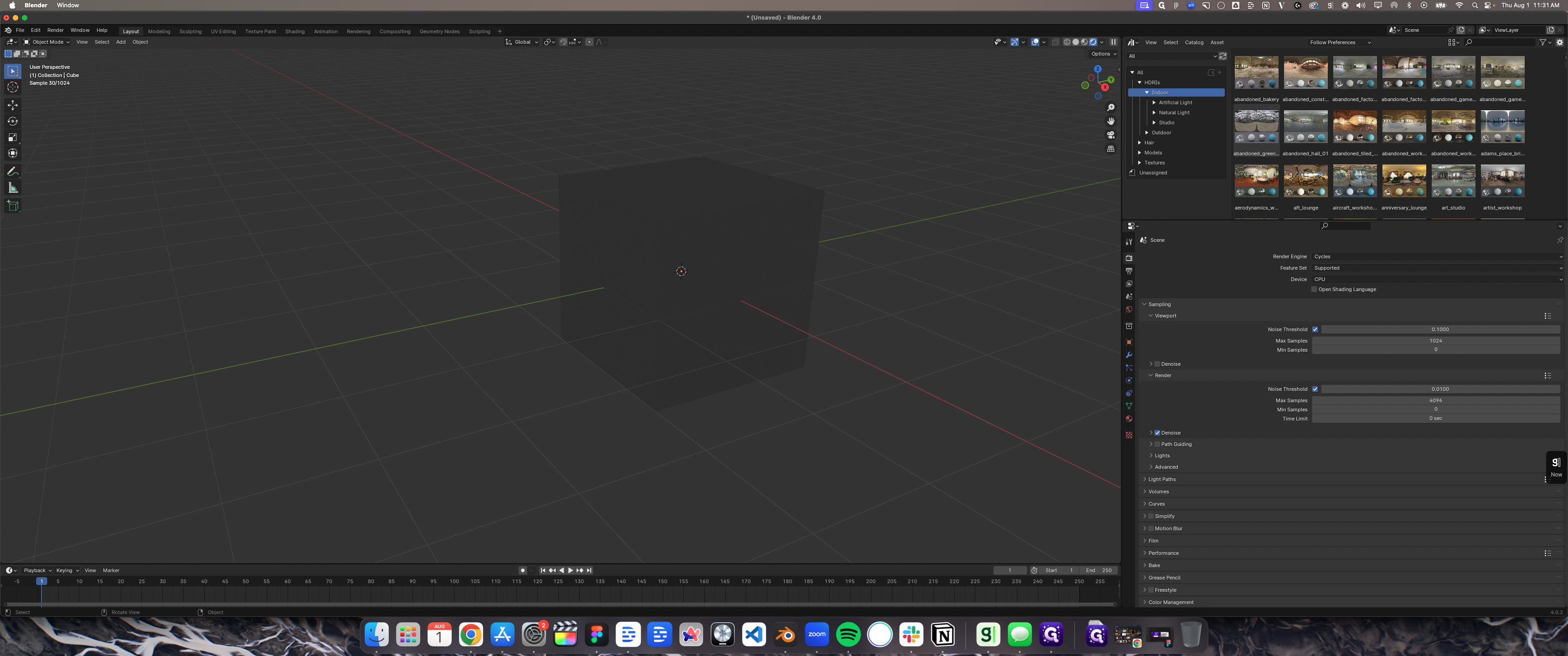
Task: Collapse the Sampling panel
Action: coord(1351,304)
